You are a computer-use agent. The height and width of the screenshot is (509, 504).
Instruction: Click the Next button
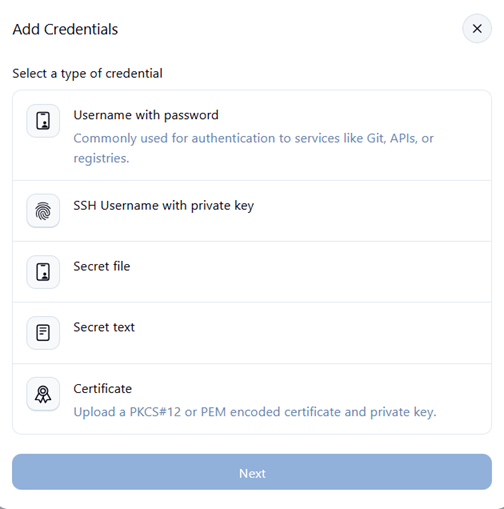[252, 472]
